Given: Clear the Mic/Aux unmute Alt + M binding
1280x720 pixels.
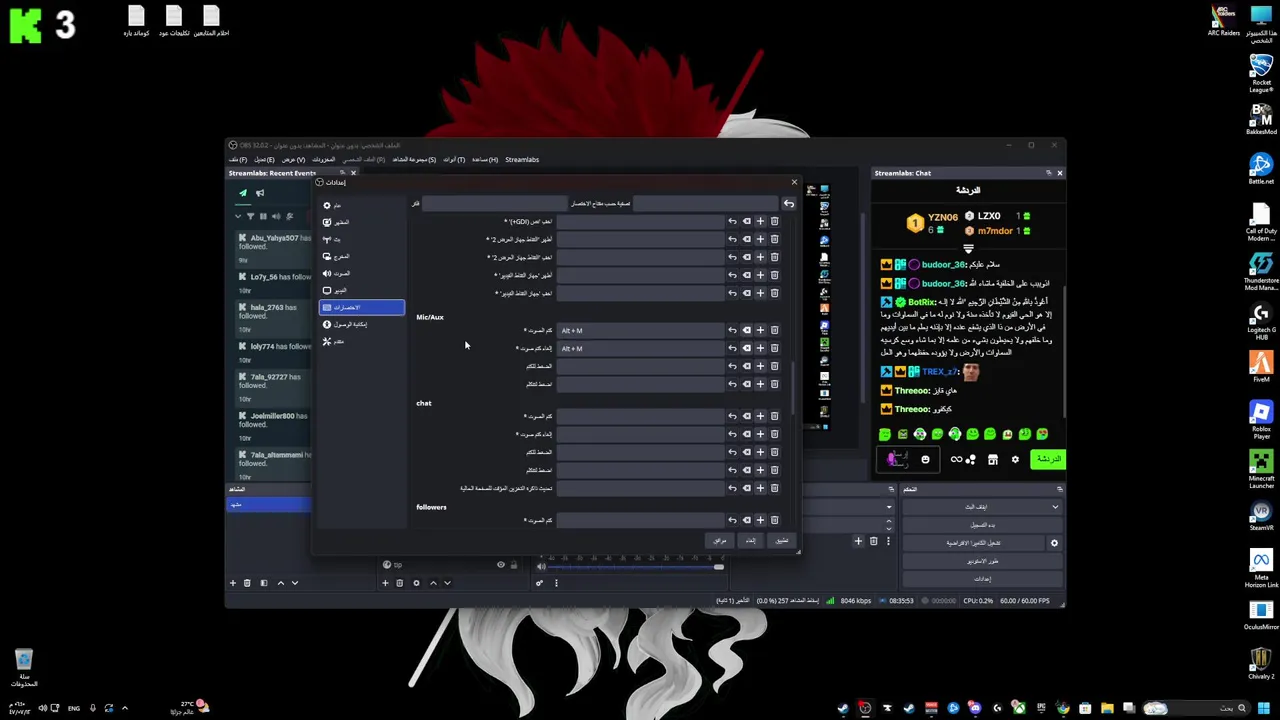Looking at the screenshot, I should click(x=746, y=348).
